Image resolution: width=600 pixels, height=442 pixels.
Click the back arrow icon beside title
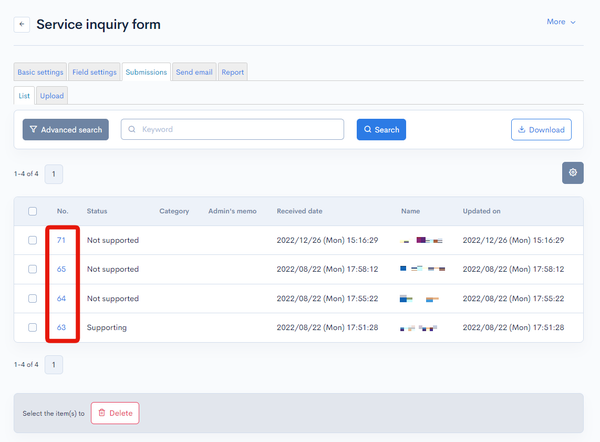[x=22, y=24]
